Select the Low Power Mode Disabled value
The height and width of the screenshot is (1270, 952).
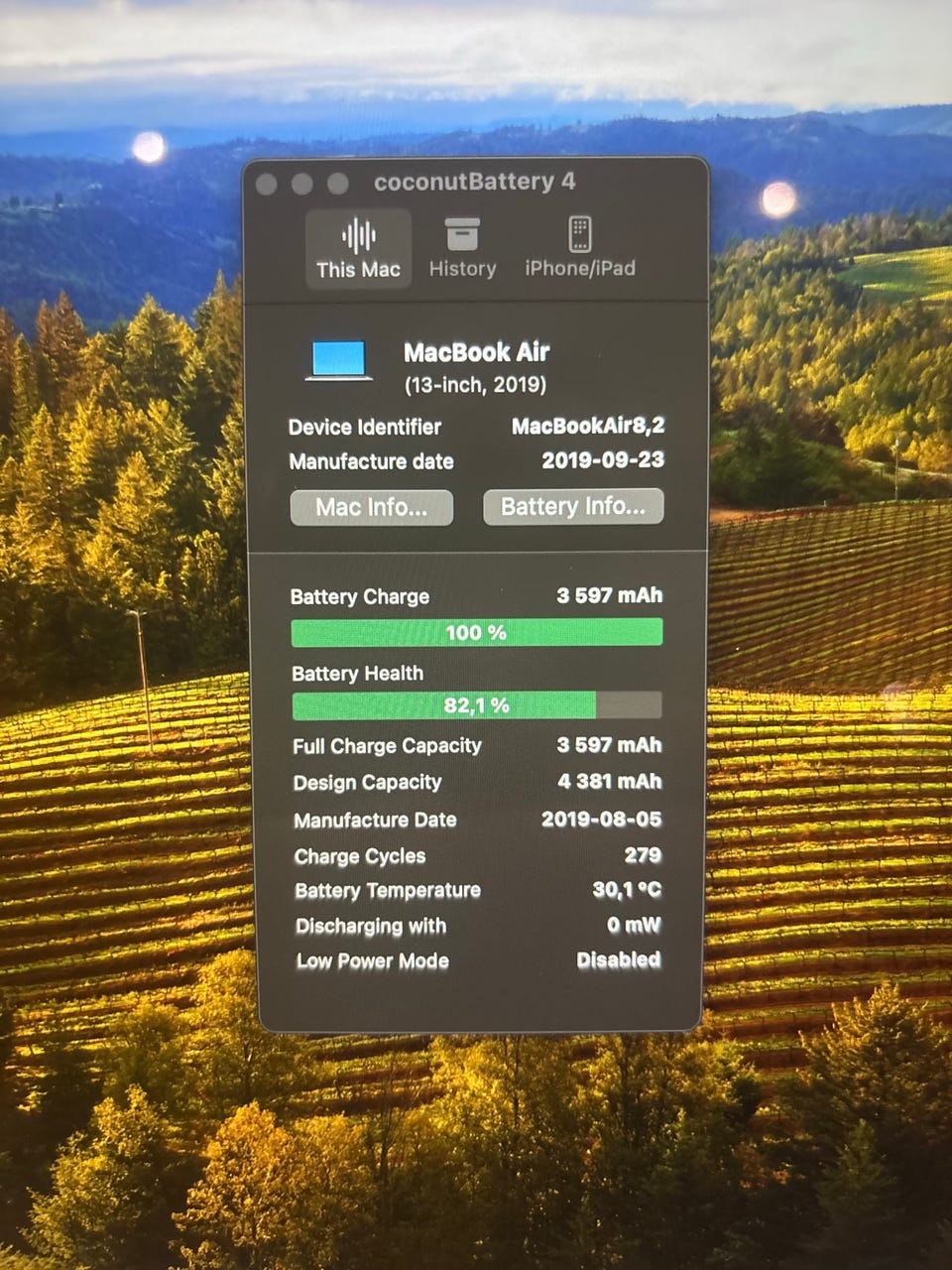coord(619,959)
